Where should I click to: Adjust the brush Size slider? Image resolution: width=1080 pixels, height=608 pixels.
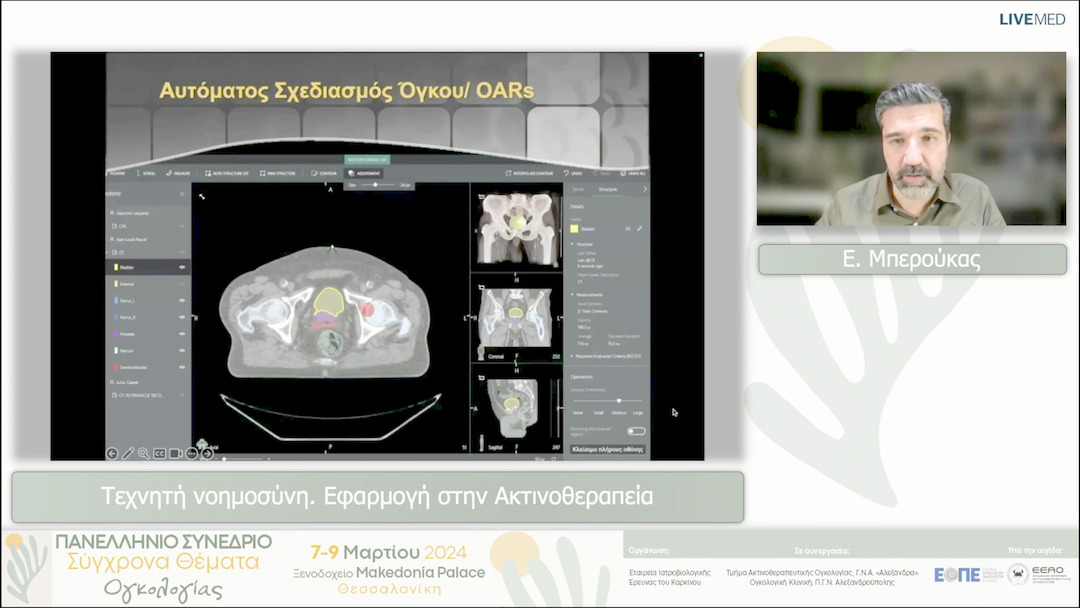point(376,185)
